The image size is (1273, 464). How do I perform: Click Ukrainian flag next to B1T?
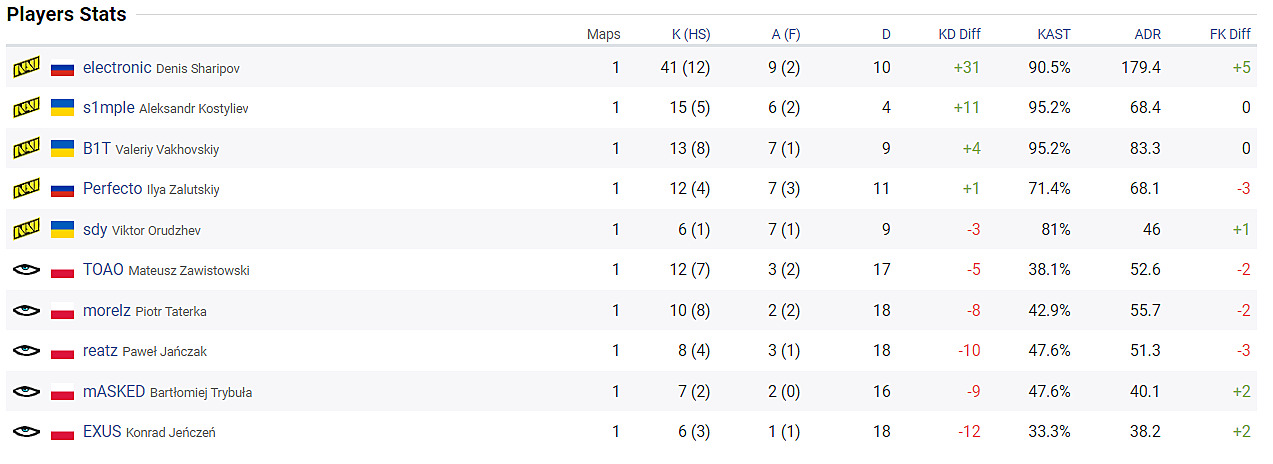tap(63, 149)
